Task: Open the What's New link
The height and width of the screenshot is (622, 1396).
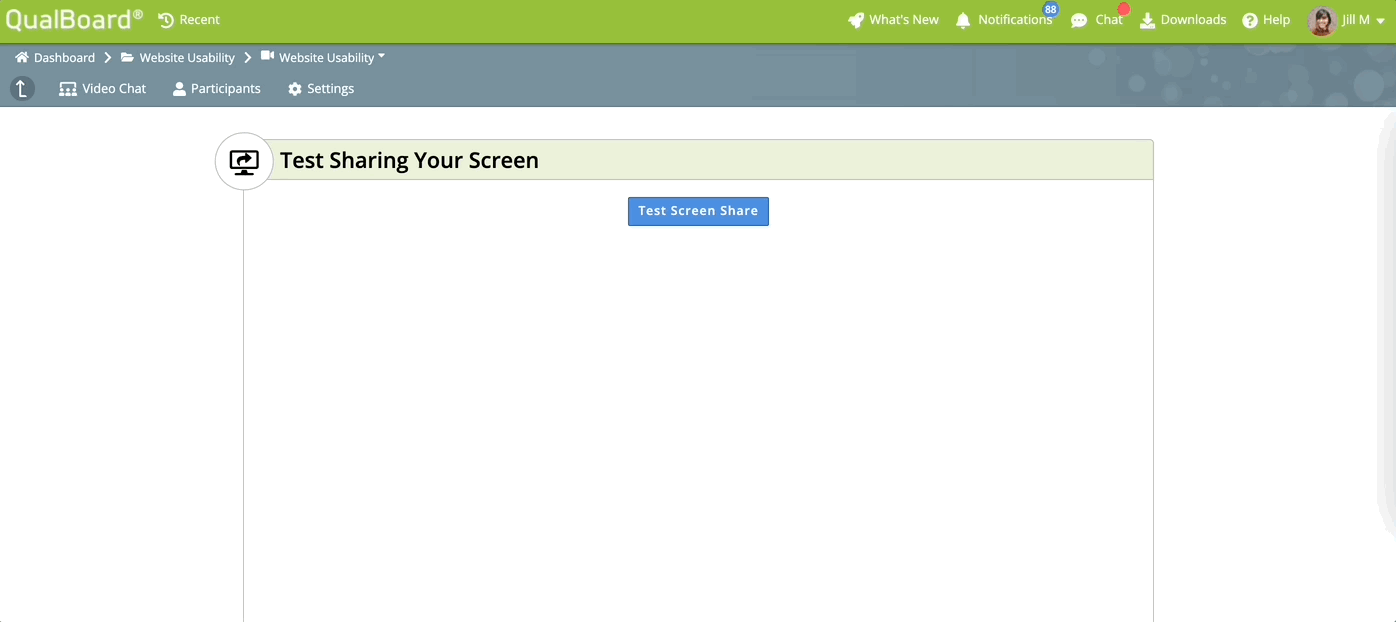Action: click(904, 20)
